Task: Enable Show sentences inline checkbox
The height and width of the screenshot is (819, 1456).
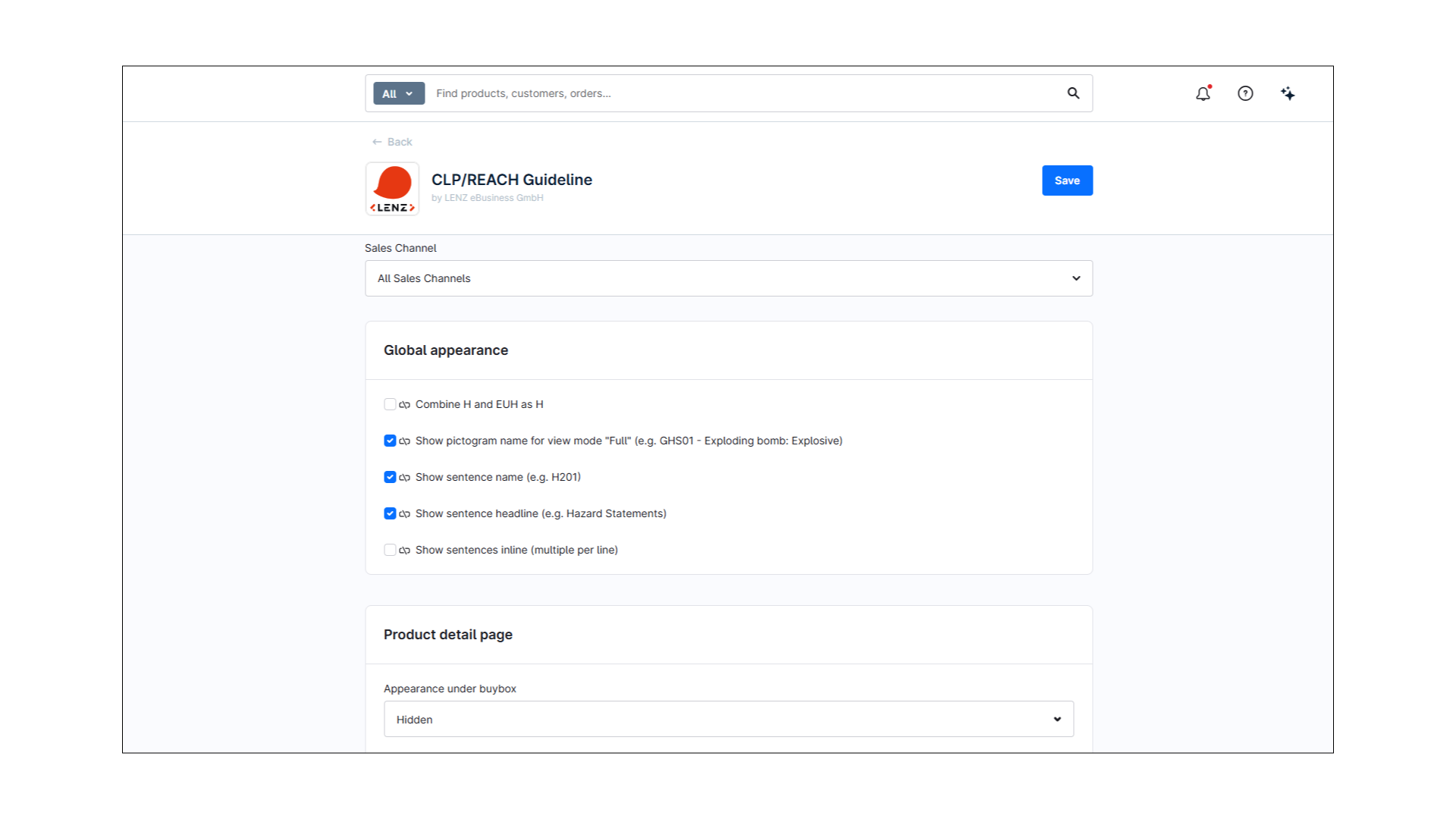Action: pos(390,550)
